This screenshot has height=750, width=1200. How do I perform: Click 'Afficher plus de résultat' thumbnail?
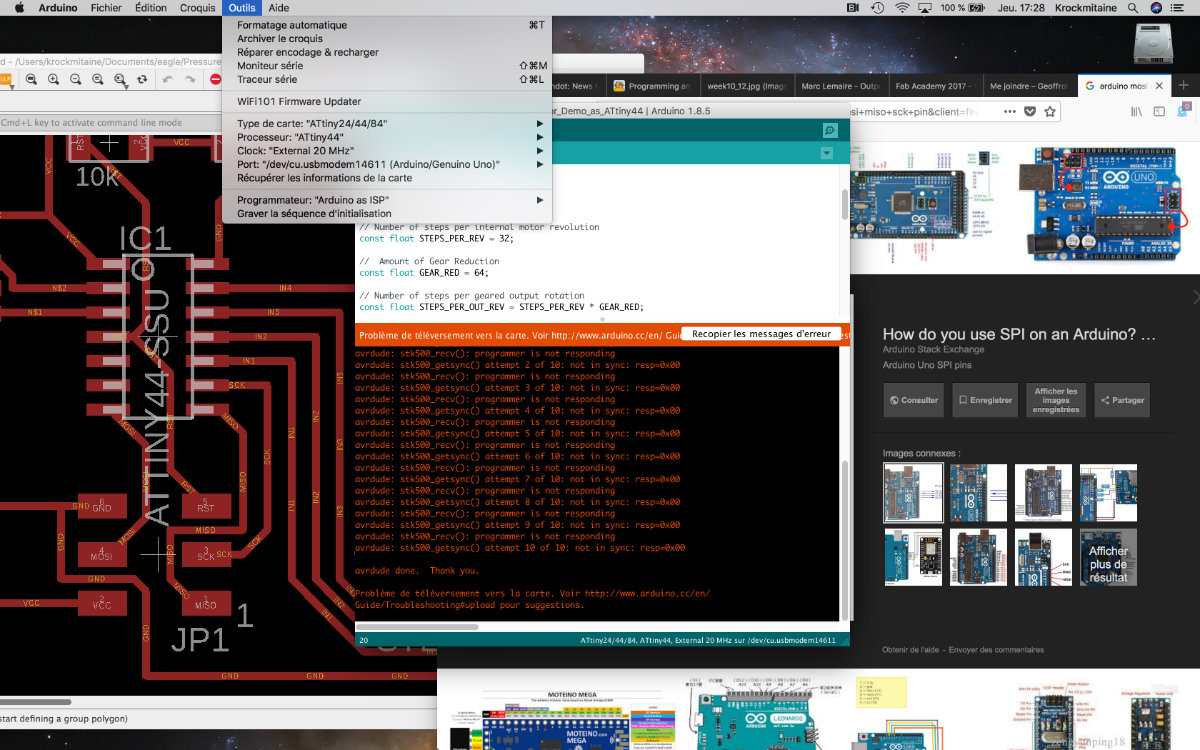[1108, 558]
